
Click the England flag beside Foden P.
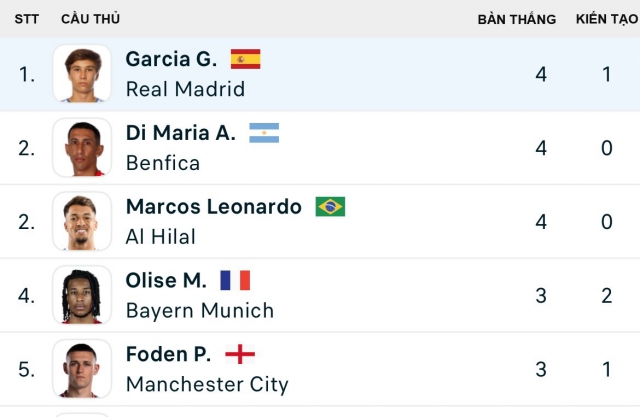click(x=240, y=354)
